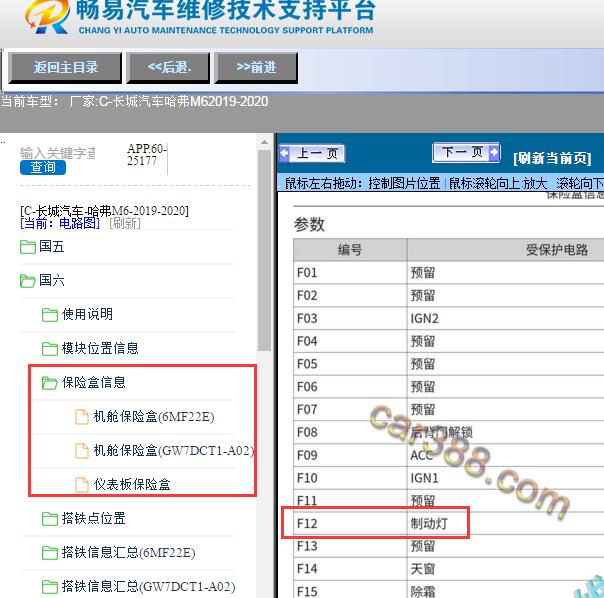
Task: Click the F05 fuse number cell
Action: (350, 364)
